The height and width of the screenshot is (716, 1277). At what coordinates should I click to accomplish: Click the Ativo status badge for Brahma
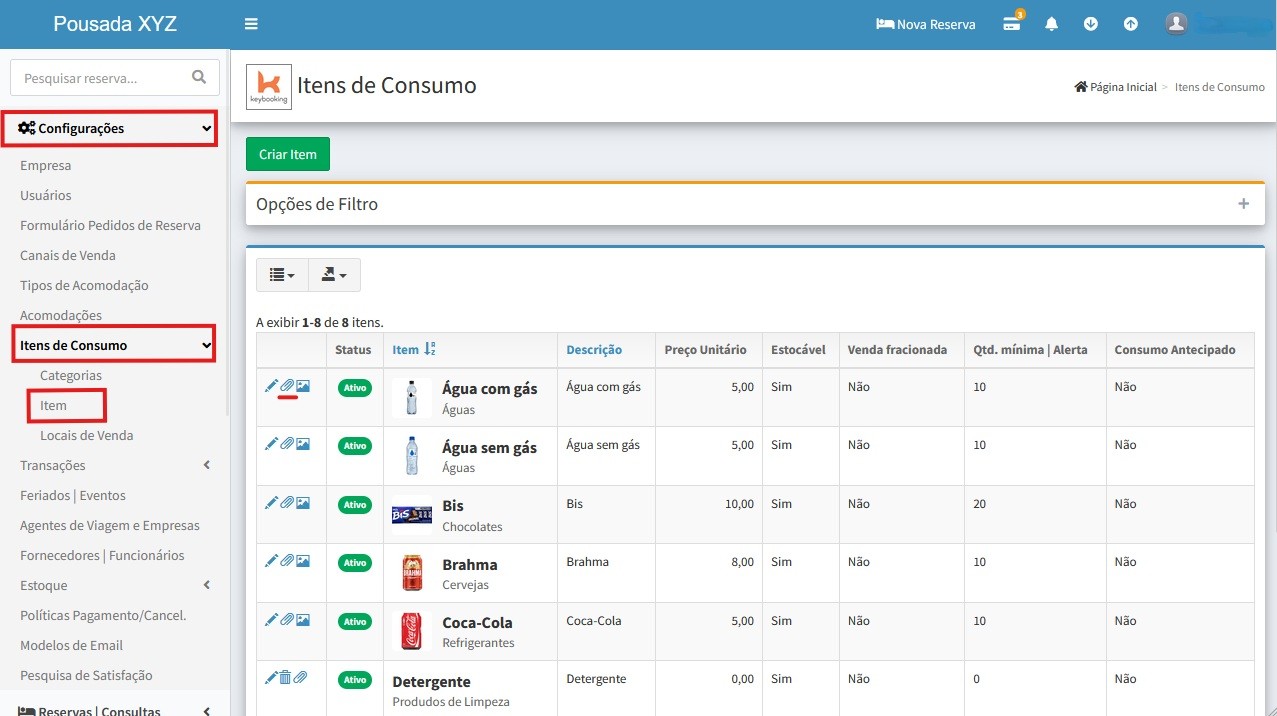(355, 562)
